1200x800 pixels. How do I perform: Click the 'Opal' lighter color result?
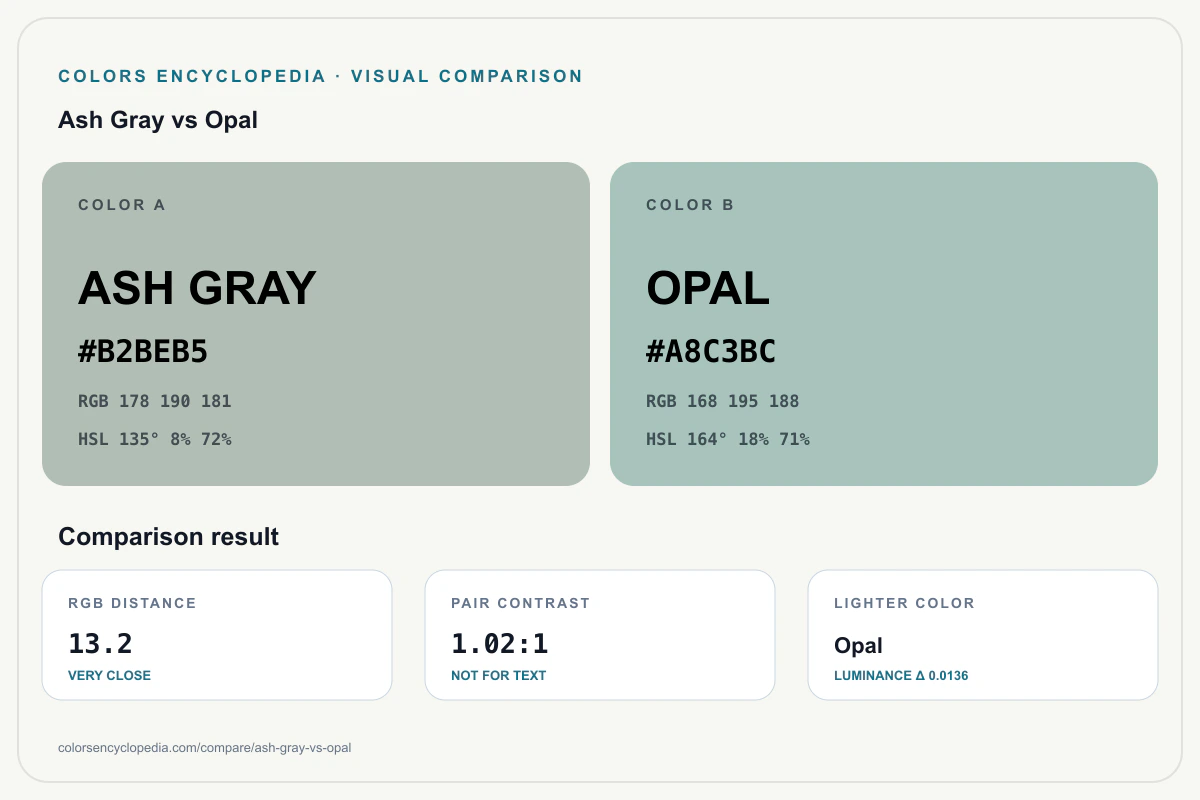click(858, 646)
